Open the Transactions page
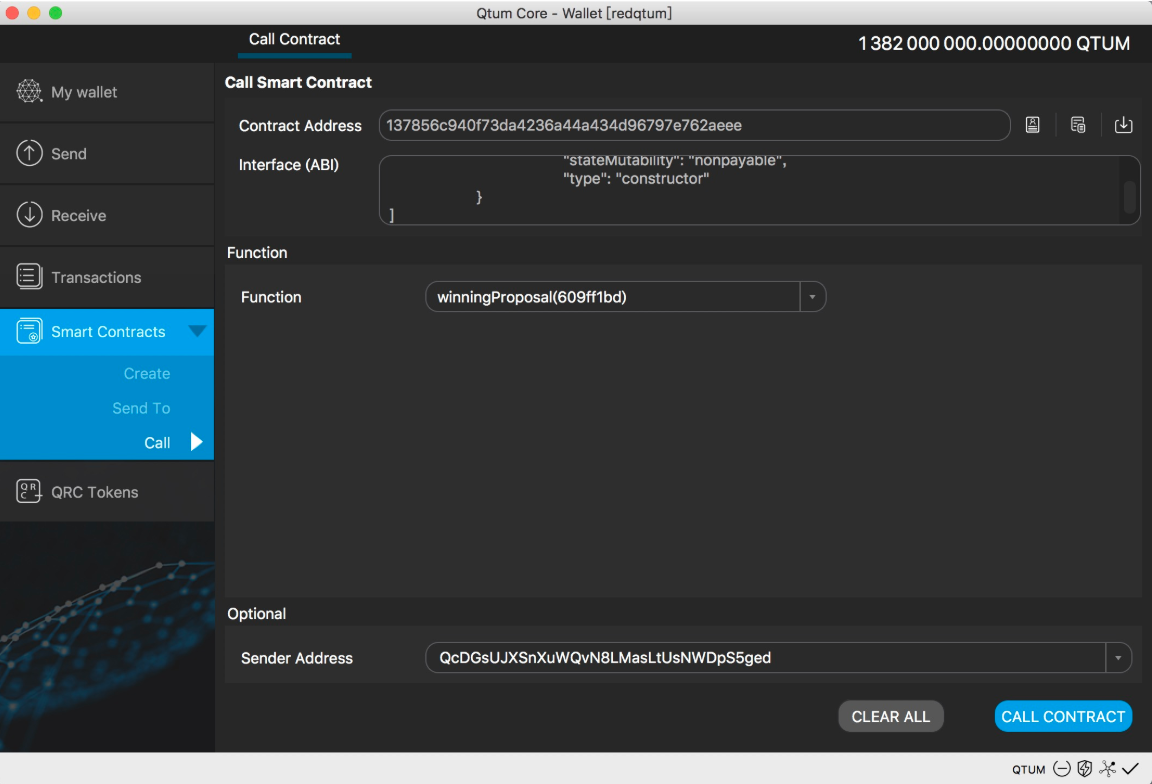Viewport: 1152px width, 784px height. click(x=107, y=277)
